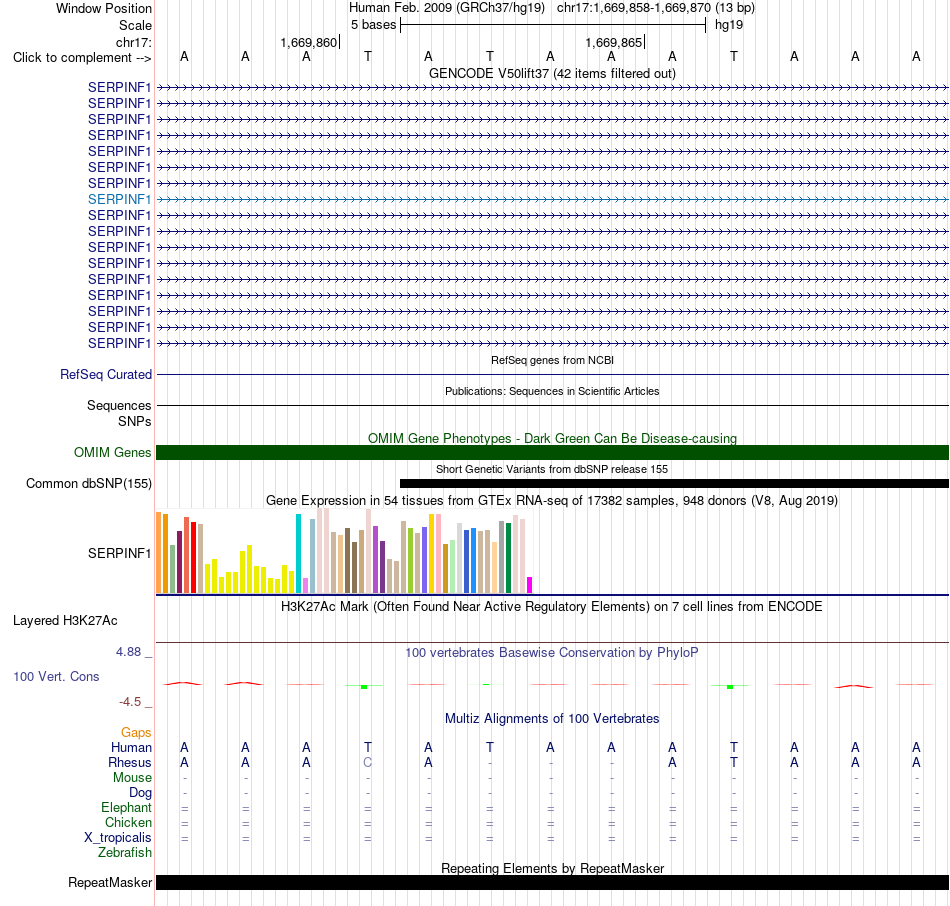Click the 'hg19' label beside scale bar
The height and width of the screenshot is (906, 950).
tap(729, 25)
